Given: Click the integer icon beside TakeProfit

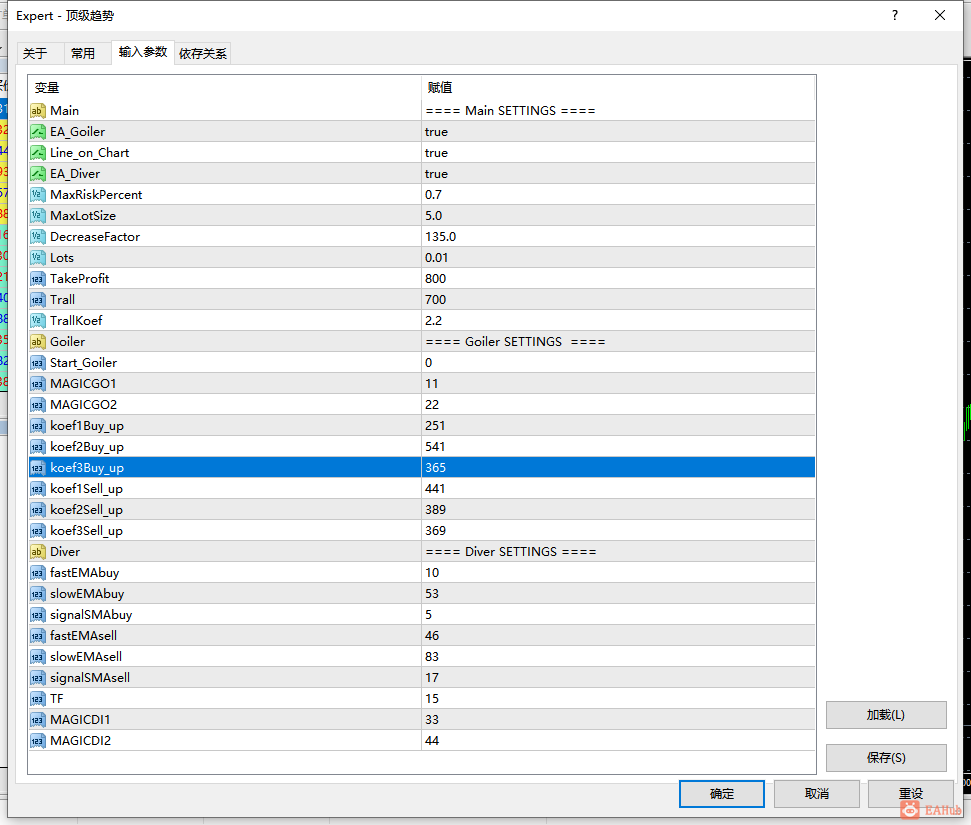Looking at the screenshot, I should pyautogui.click(x=38, y=279).
